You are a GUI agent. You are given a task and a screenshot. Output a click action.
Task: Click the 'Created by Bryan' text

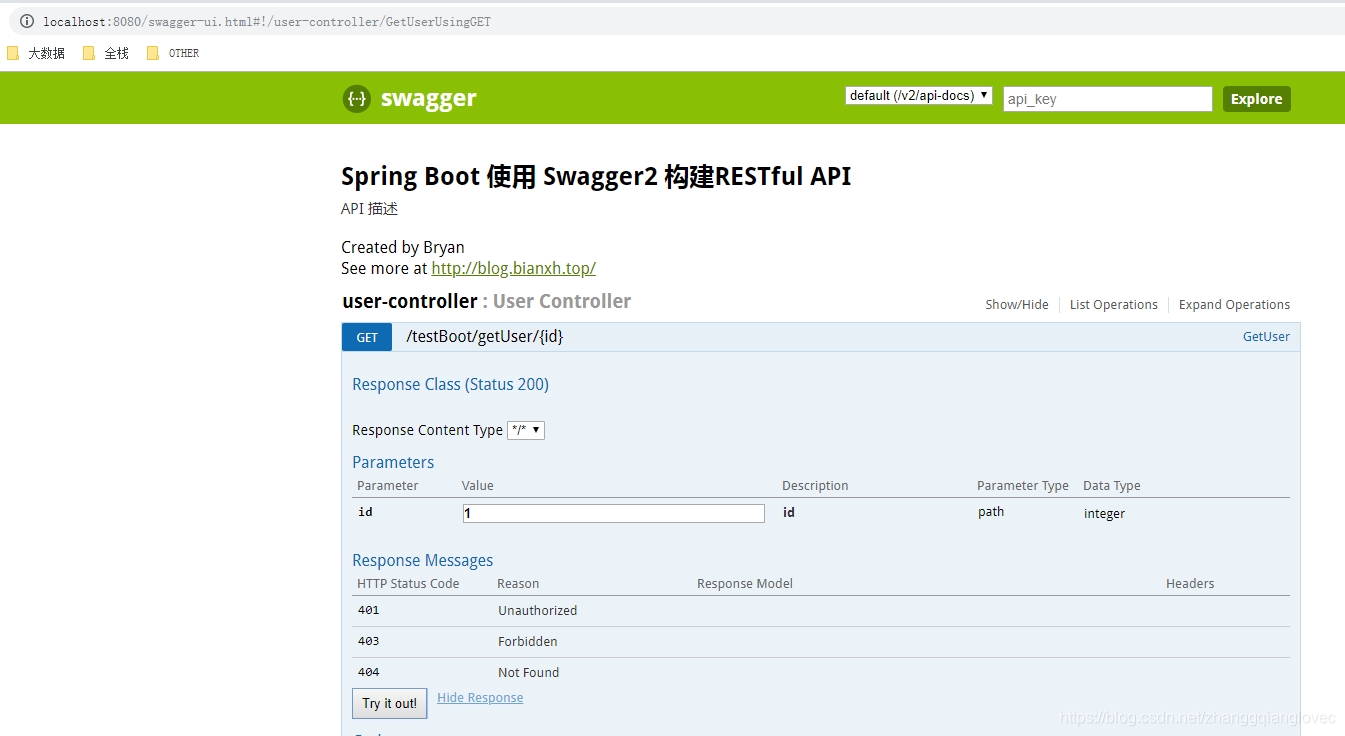click(x=403, y=247)
